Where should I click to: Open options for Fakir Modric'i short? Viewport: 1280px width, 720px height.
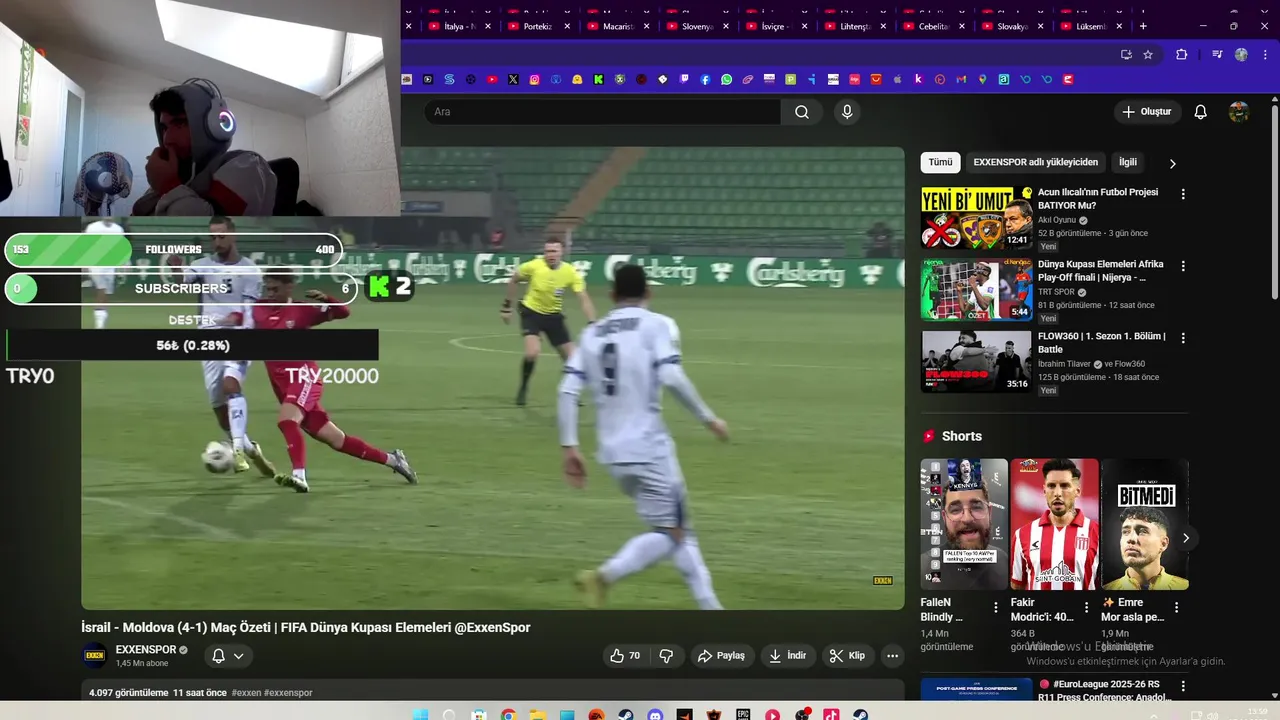[1086, 607]
